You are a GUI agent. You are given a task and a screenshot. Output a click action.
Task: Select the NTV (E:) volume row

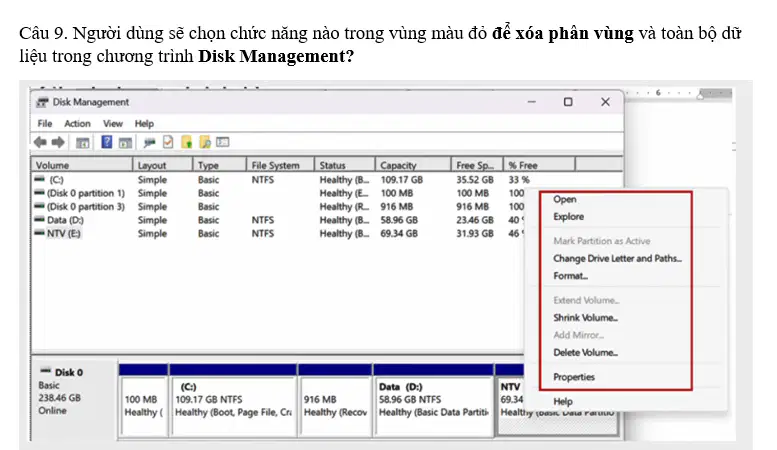279,233
